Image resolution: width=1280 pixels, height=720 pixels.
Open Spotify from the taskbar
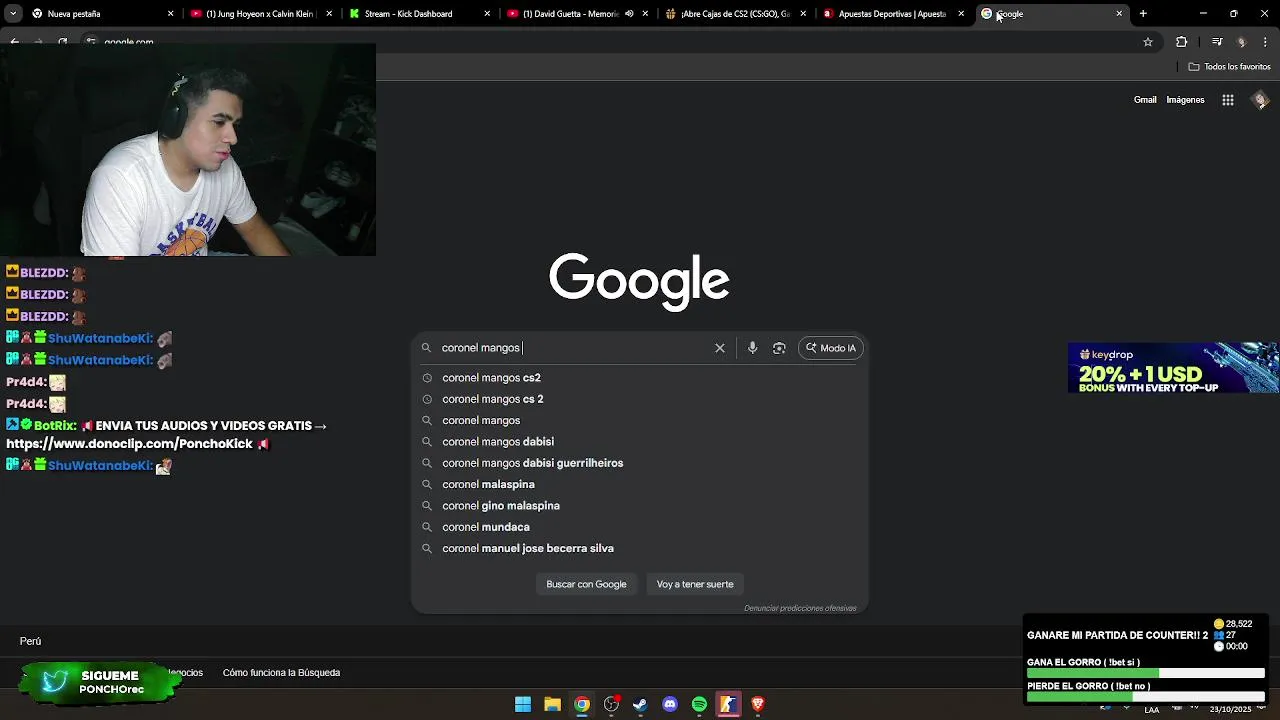(x=699, y=704)
